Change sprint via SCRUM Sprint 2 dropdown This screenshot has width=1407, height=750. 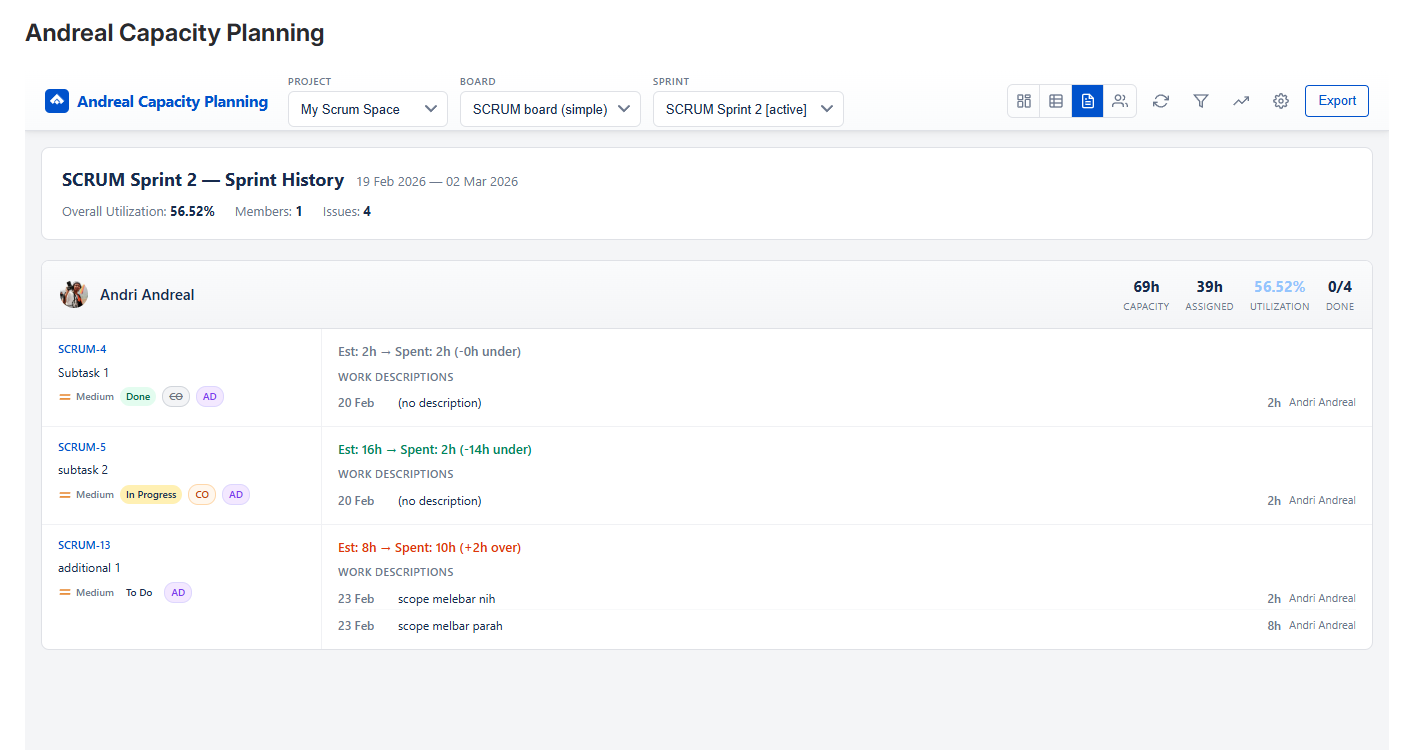748,108
